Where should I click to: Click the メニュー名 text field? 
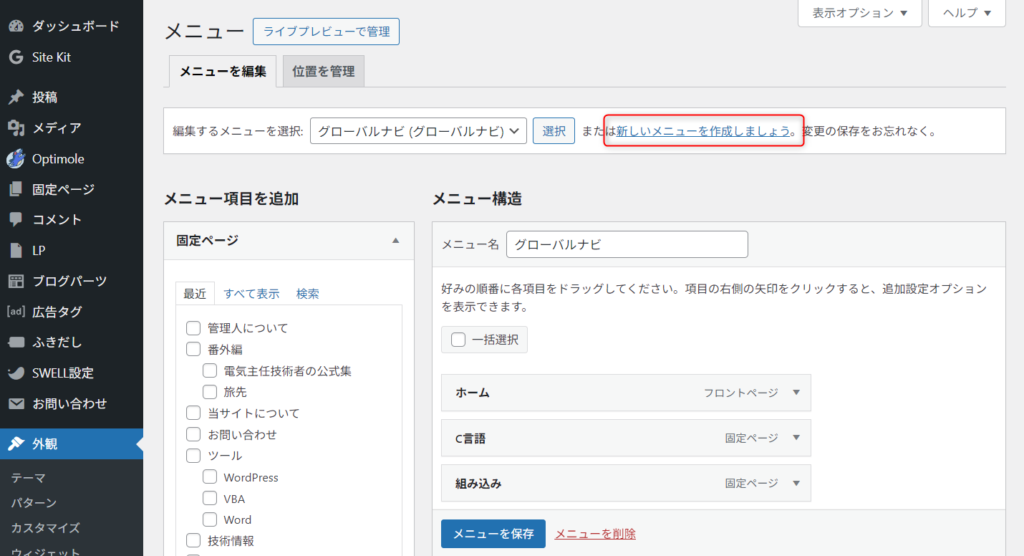(627, 244)
